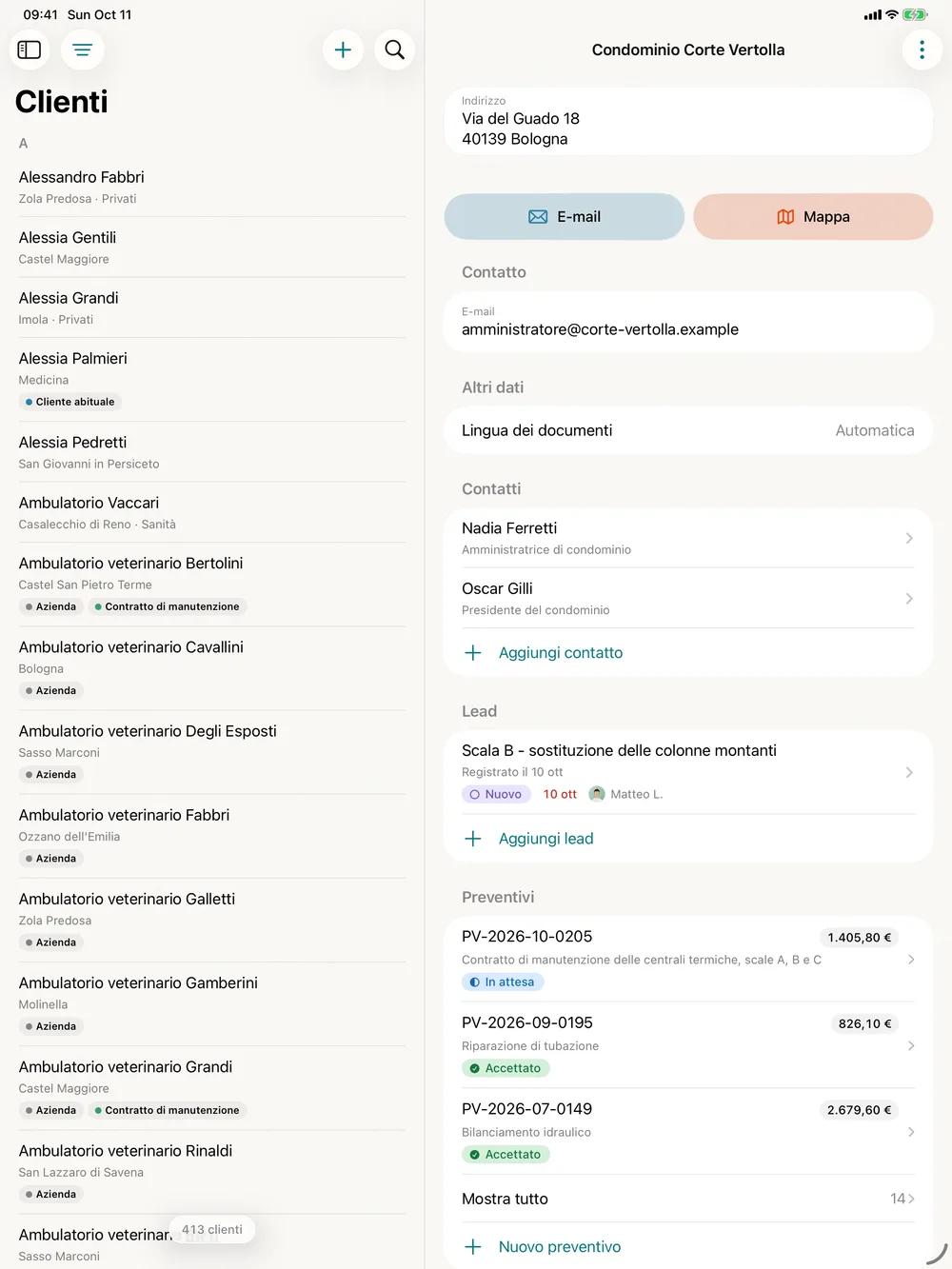
Task: Select client Alessia Pedretti
Action: coord(211,452)
